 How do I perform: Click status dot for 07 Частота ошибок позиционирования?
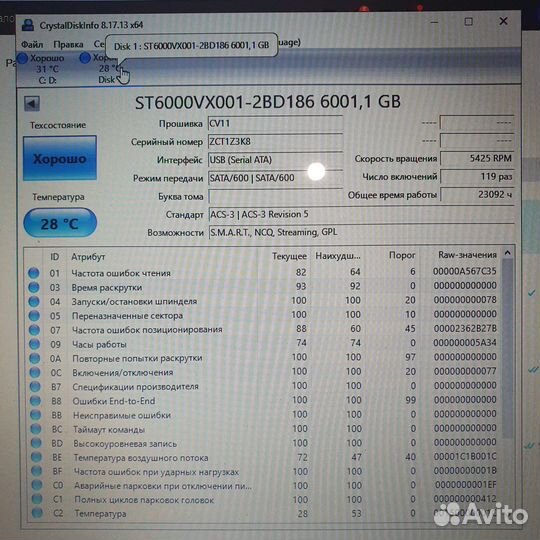pyautogui.click(x=34, y=330)
